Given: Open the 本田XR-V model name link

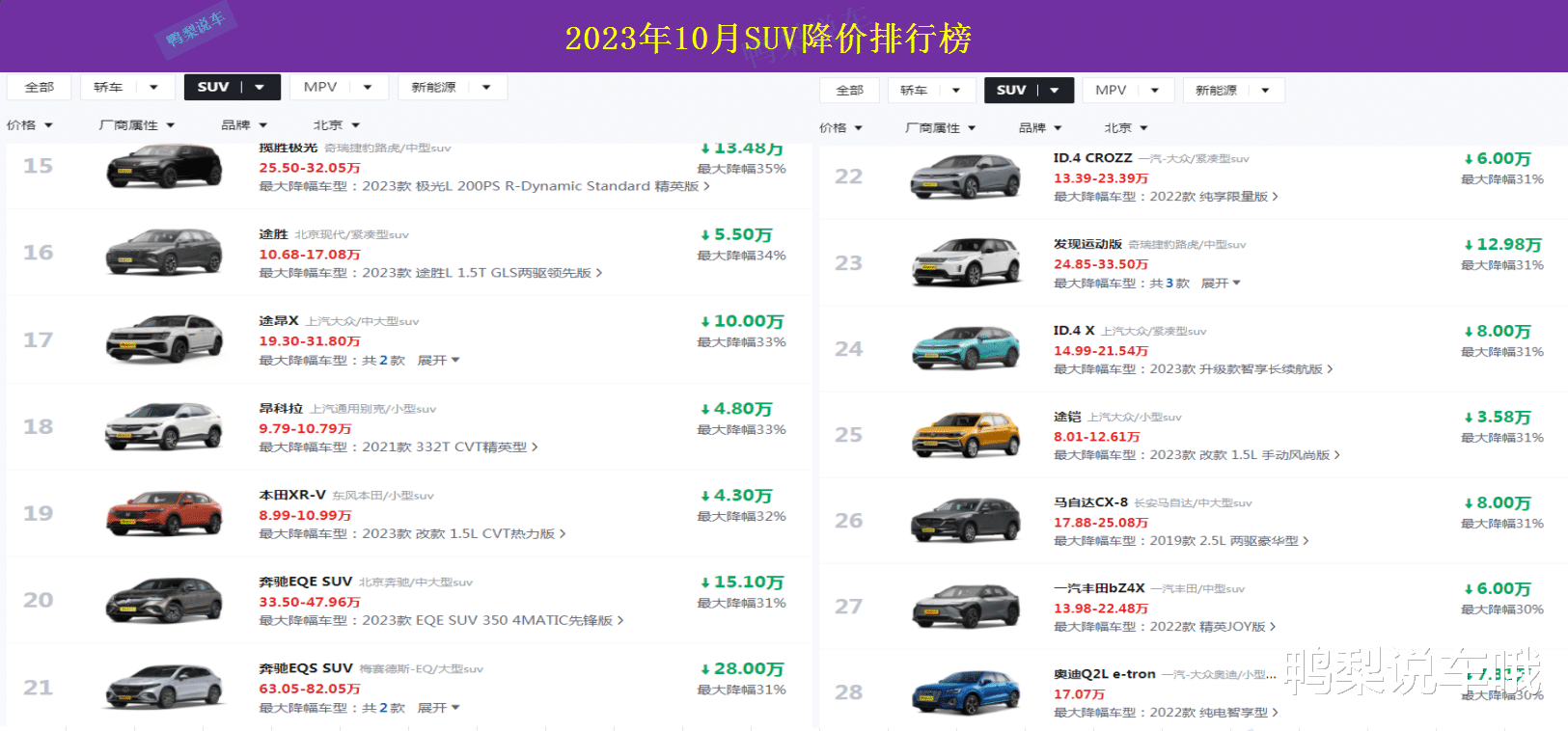Looking at the screenshot, I should point(292,496).
